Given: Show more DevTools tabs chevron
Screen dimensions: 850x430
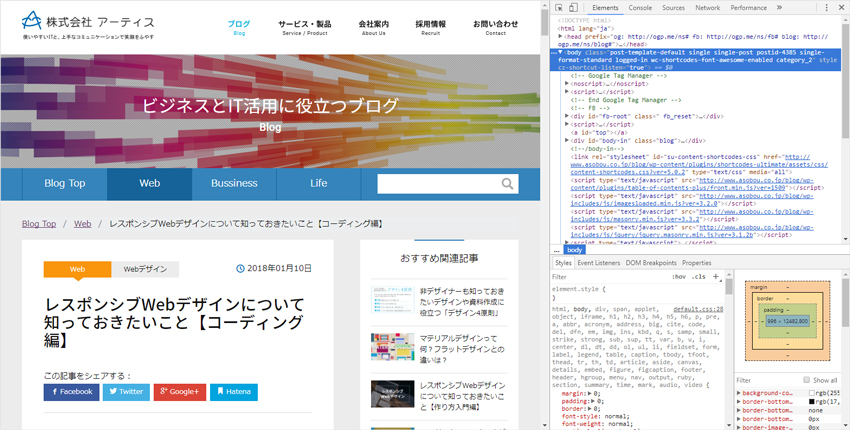Looking at the screenshot, I should (779, 8).
